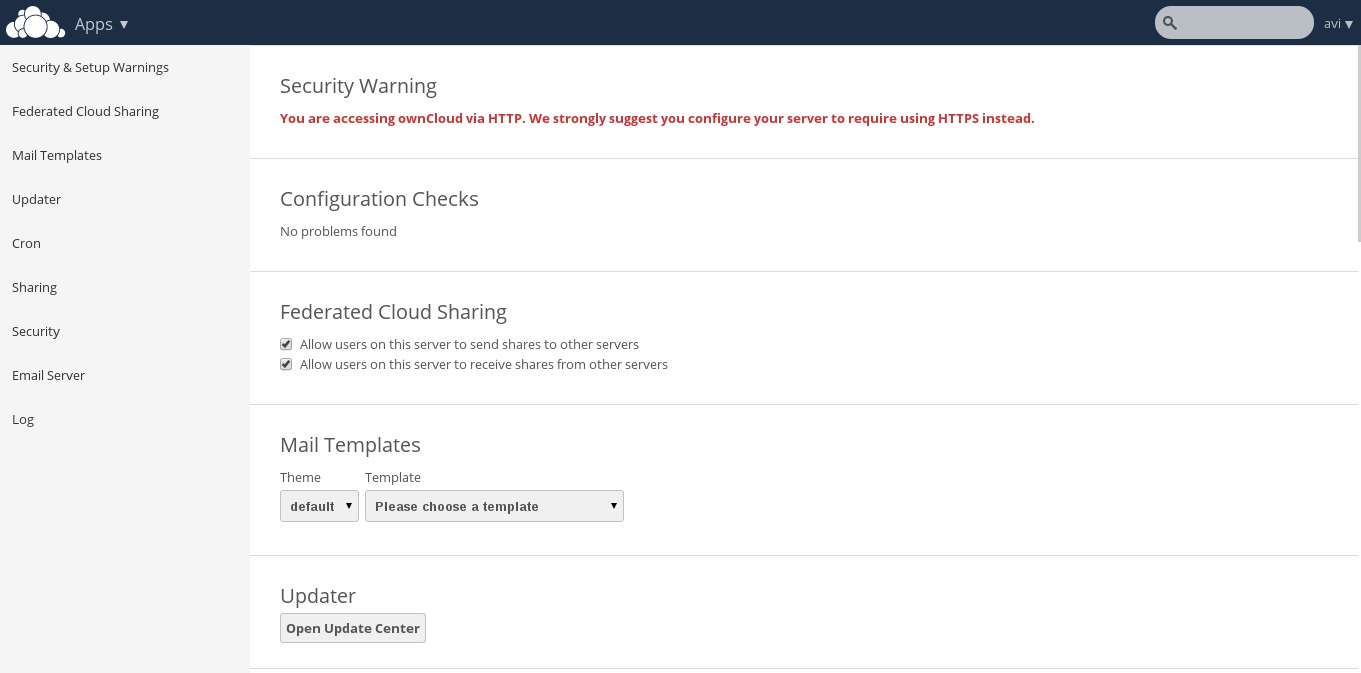Uncheck allow users to send shares
The image size is (1361, 673).
pyautogui.click(x=286, y=344)
